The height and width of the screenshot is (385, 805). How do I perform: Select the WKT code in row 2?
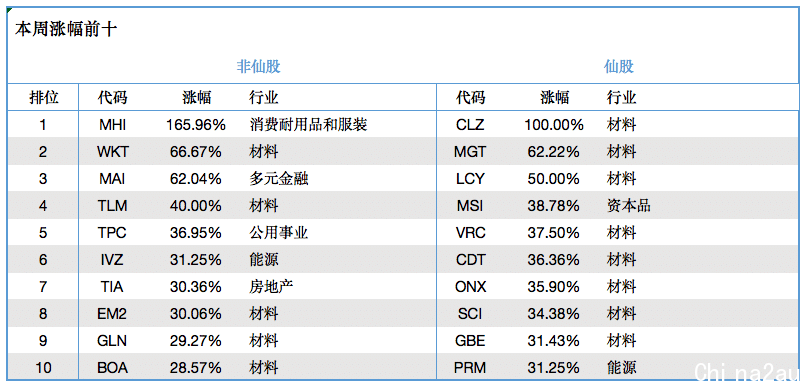tap(112, 152)
